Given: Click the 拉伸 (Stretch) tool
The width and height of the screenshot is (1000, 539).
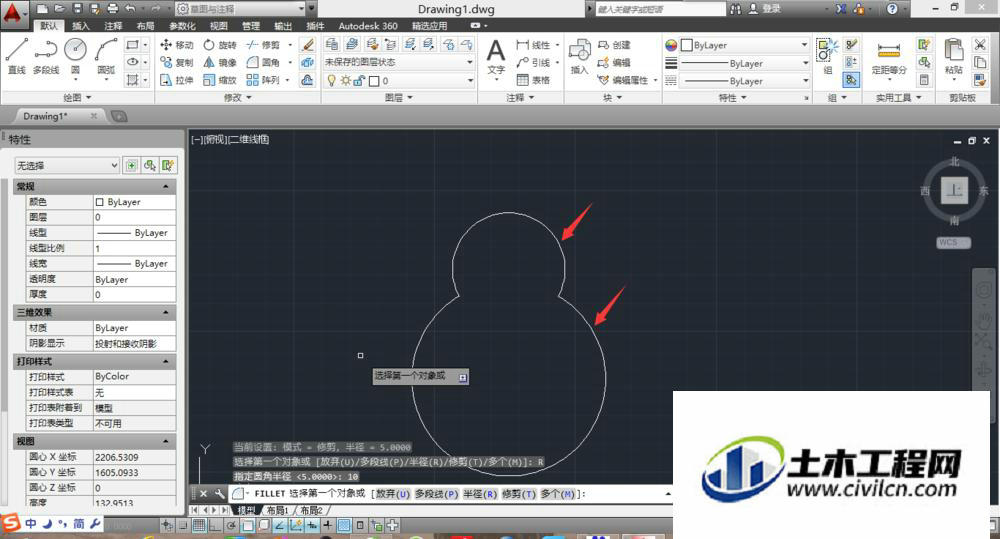Looking at the screenshot, I should tap(176, 80).
